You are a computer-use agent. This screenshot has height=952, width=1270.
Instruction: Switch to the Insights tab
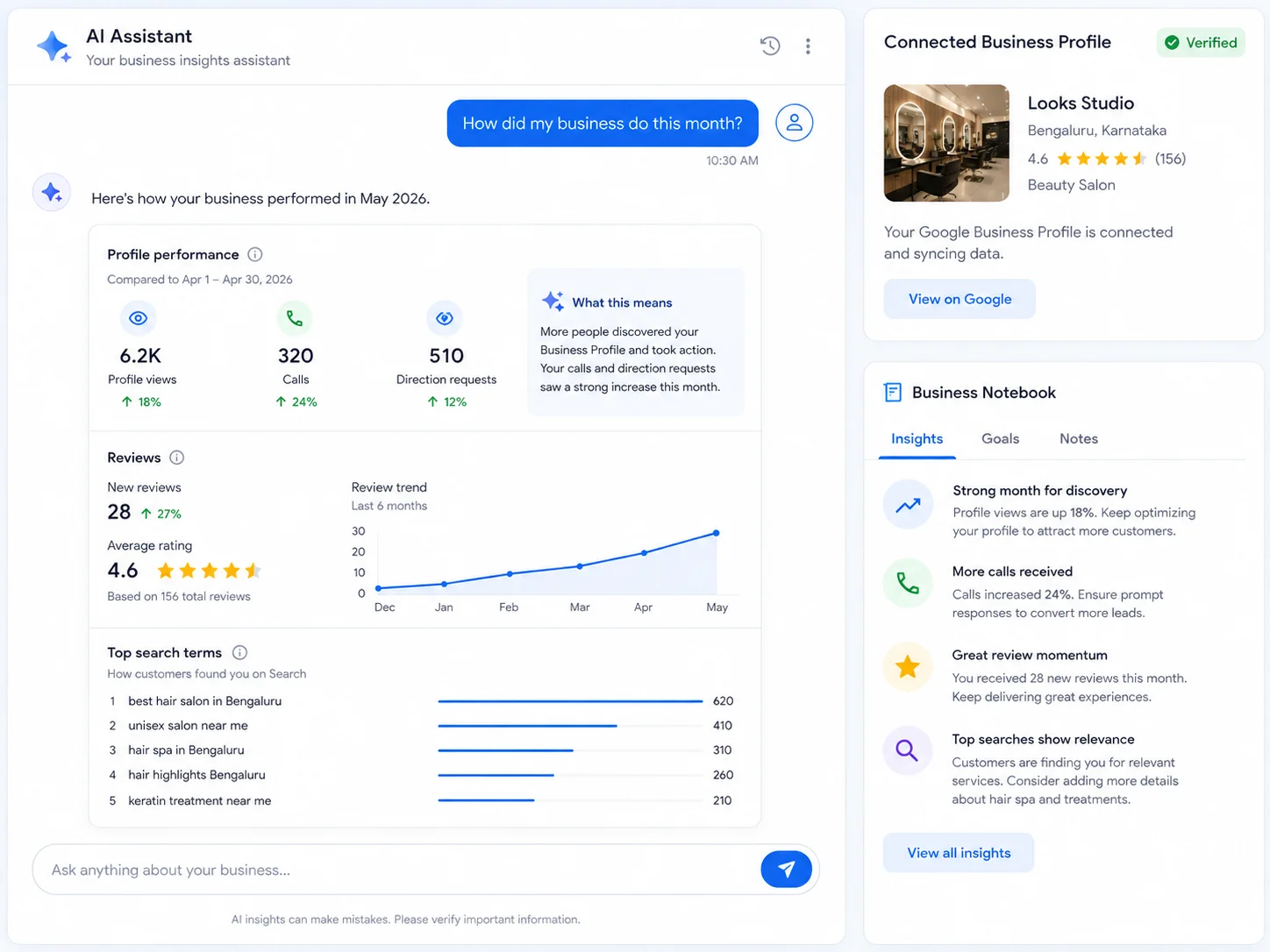tap(917, 438)
